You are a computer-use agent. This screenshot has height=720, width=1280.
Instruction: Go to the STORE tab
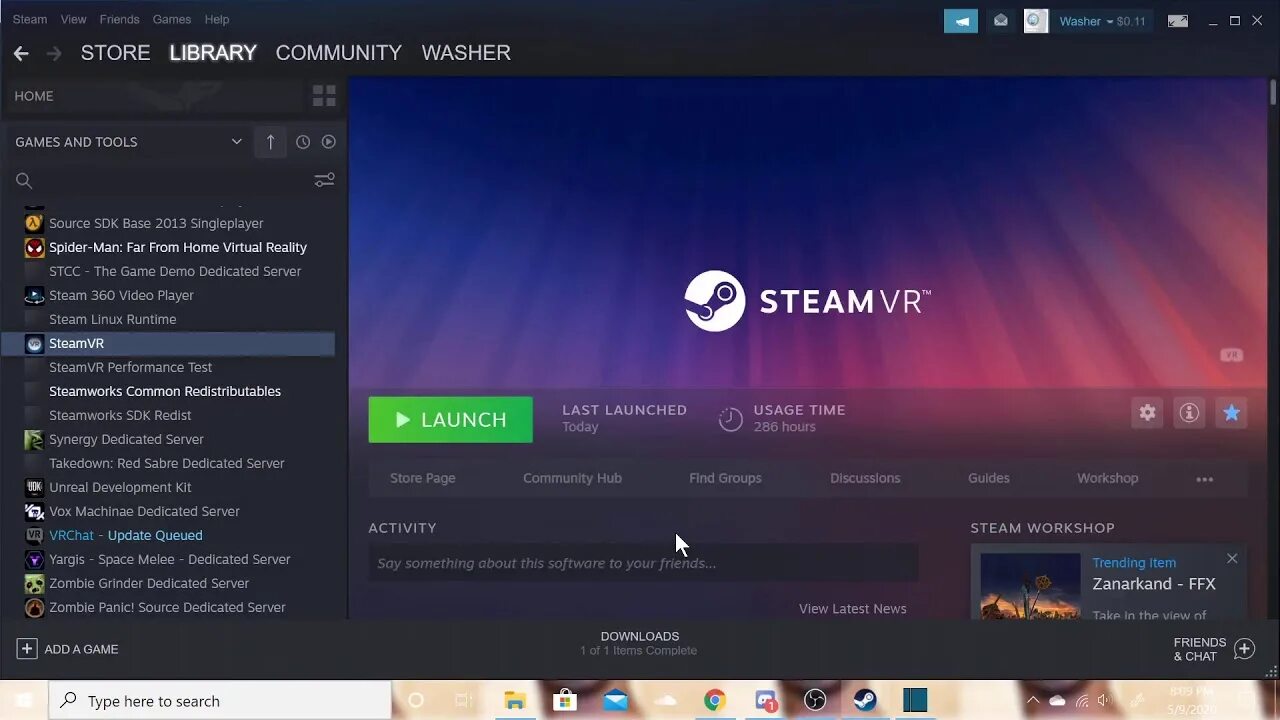point(116,53)
